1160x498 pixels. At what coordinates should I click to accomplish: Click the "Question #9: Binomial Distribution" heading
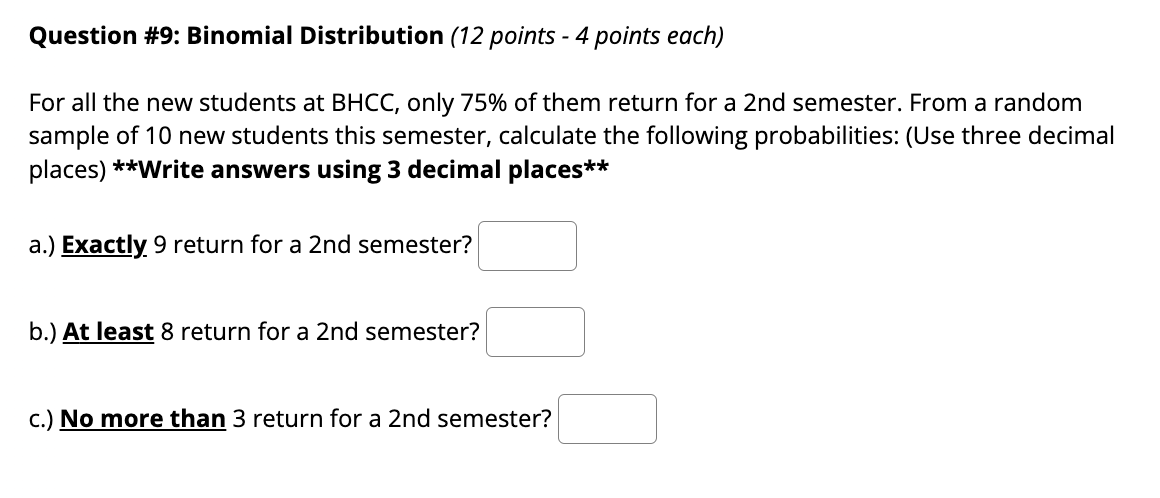pos(236,36)
